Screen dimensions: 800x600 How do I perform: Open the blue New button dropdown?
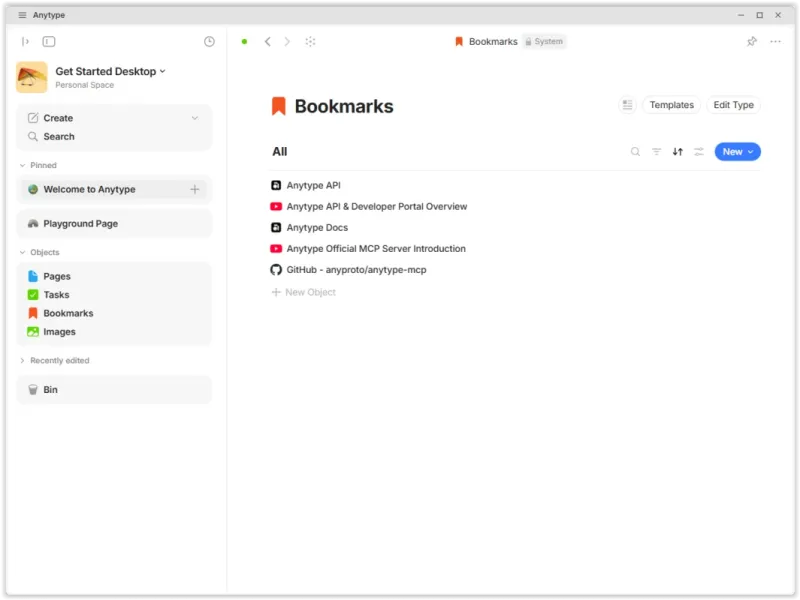751,152
